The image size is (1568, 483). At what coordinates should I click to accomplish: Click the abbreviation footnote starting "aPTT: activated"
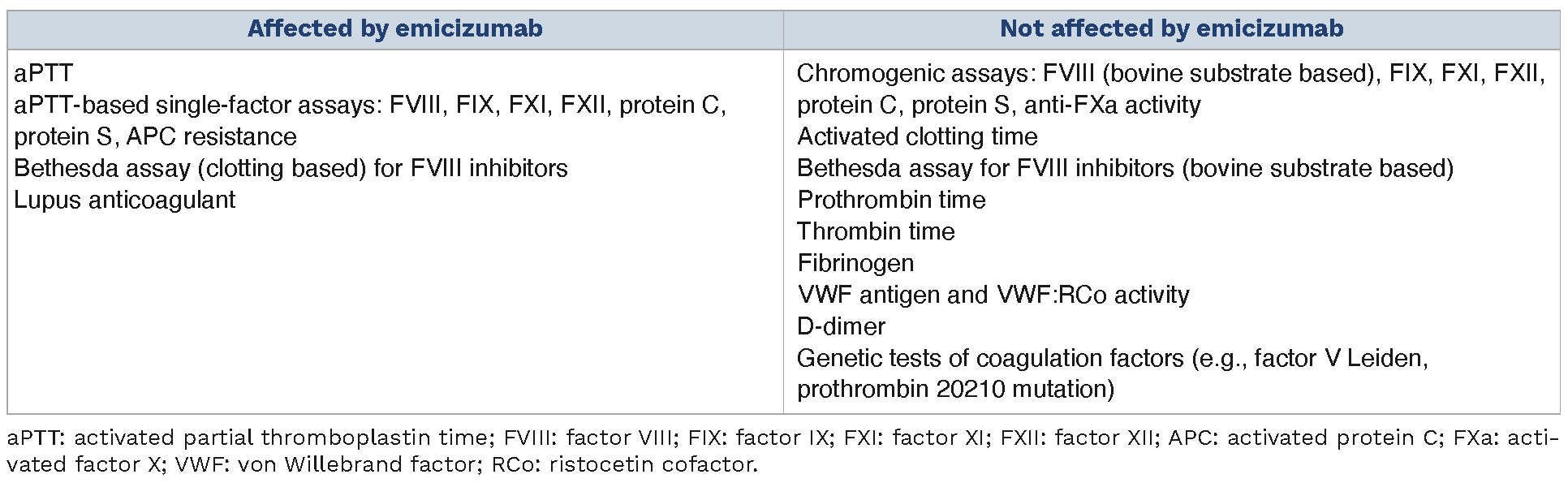click(243, 438)
